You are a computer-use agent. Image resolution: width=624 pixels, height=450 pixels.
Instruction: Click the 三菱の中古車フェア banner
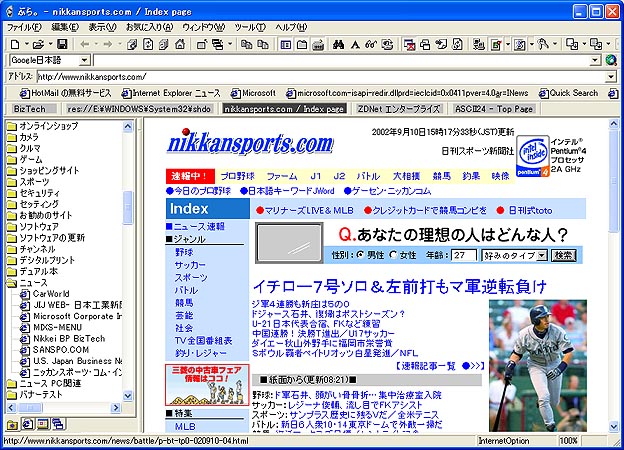207,385
